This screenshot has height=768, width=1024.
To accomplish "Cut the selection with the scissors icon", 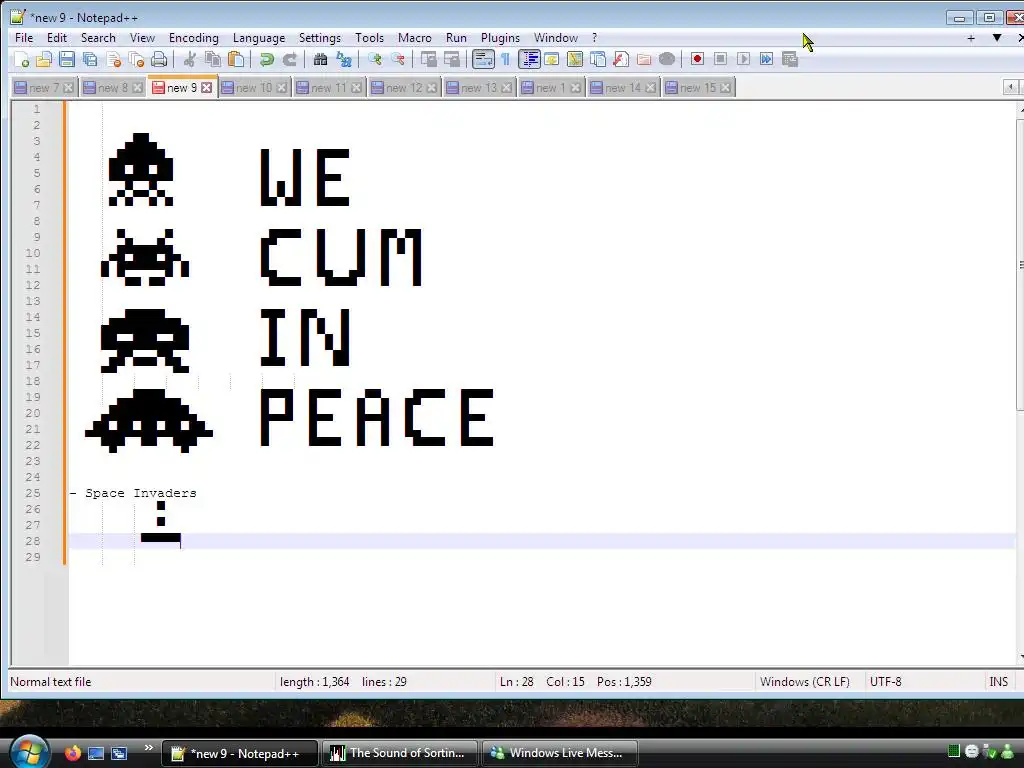I will pyautogui.click(x=189, y=59).
